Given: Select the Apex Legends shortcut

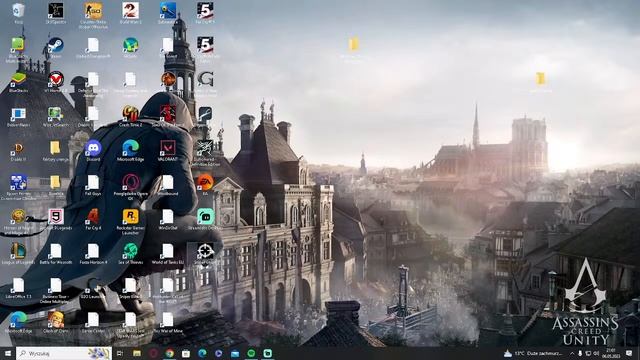Looking at the screenshot, I should coord(56,219).
